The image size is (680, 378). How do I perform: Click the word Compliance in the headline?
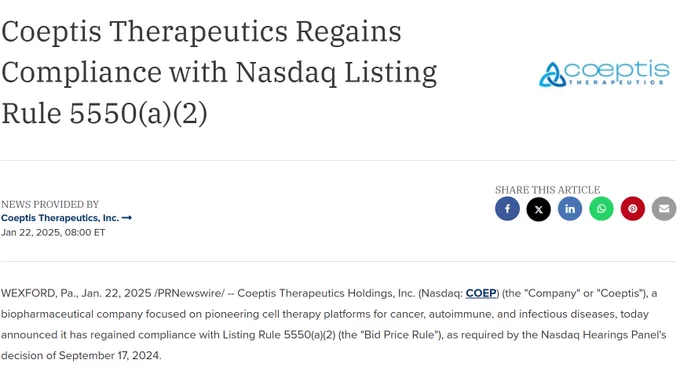(x=82, y=72)
